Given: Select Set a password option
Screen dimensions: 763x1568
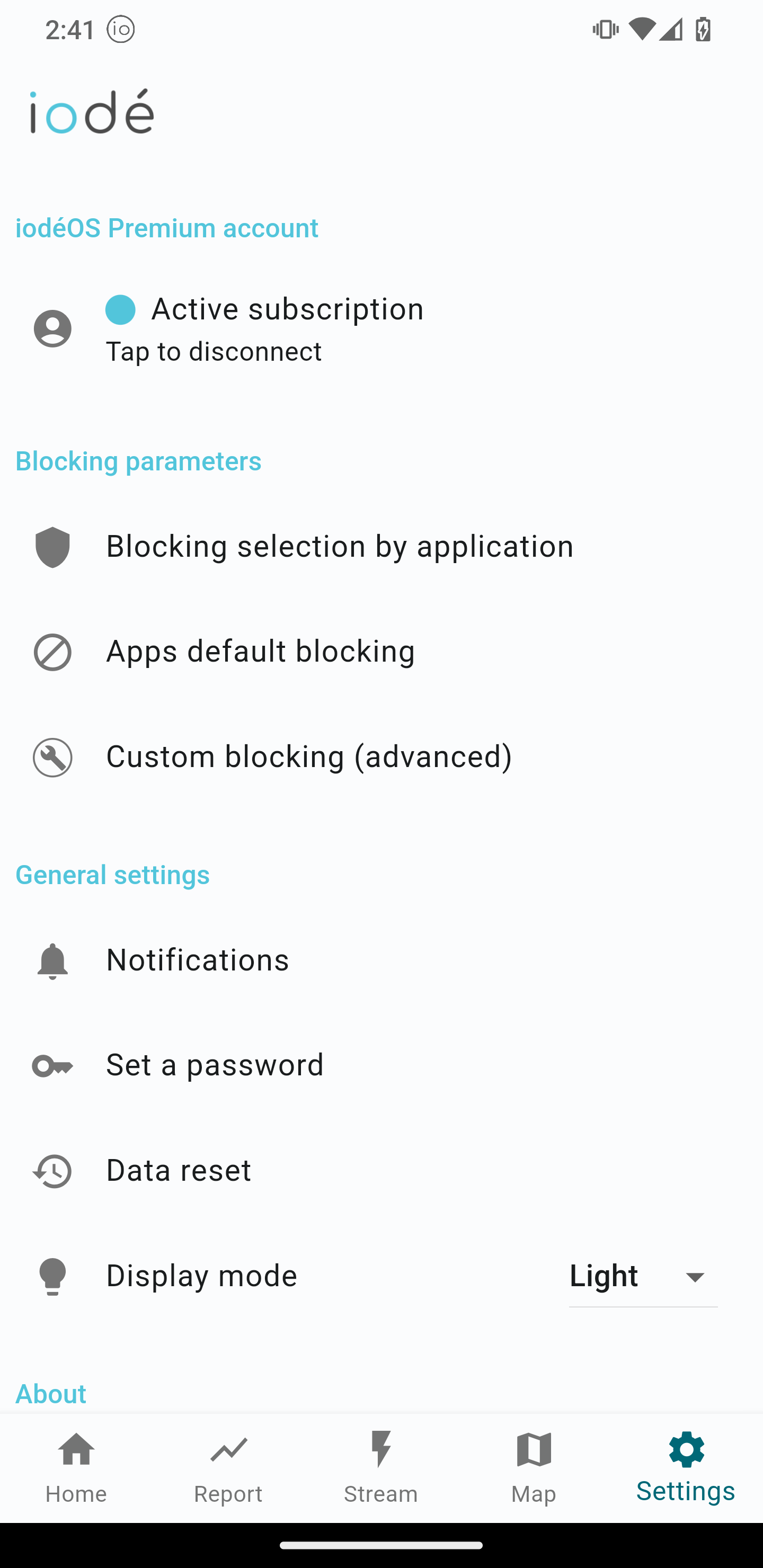Looking at the screenshot, I should point(215,1065).
